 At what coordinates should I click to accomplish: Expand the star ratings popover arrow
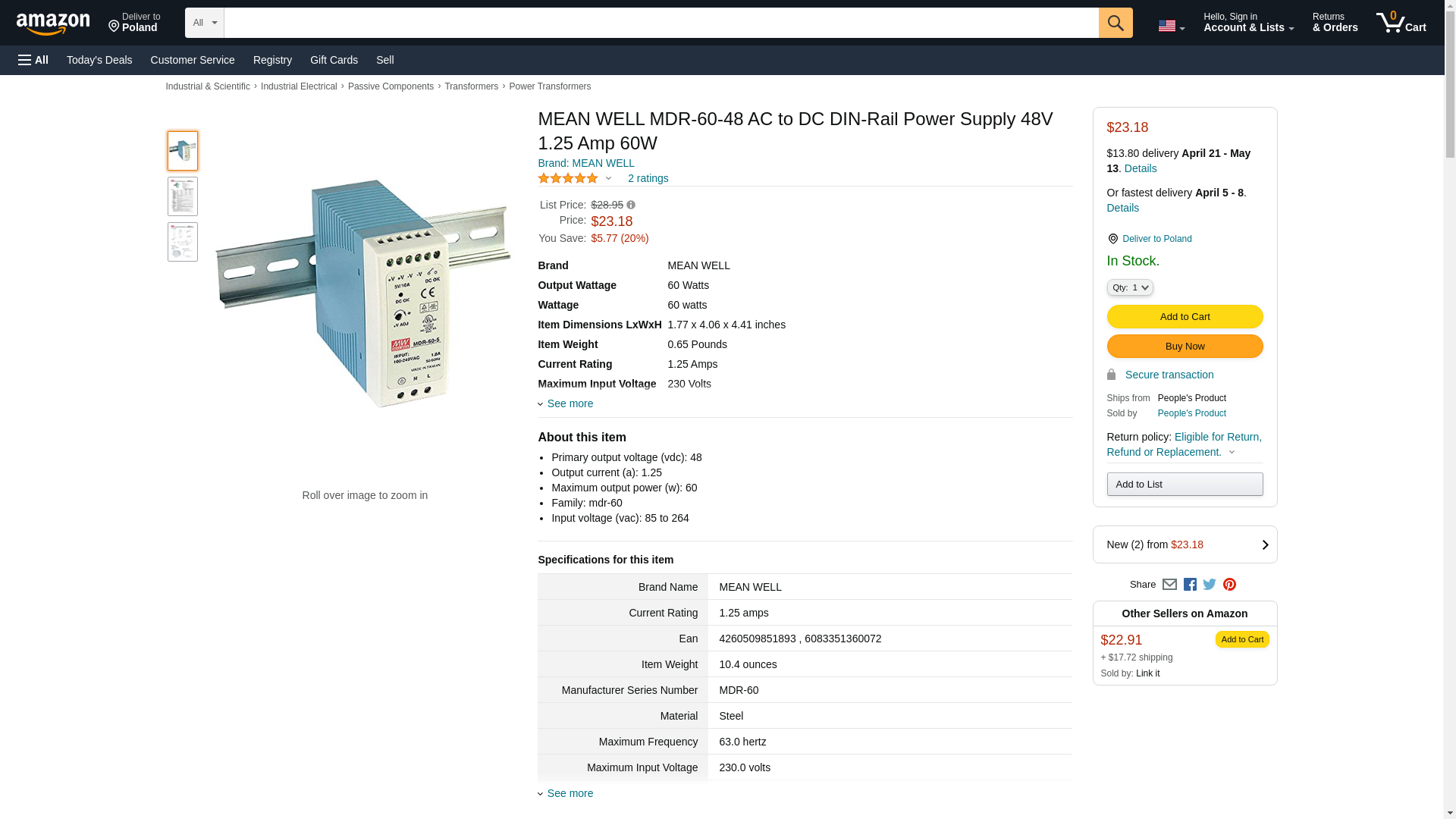pos(608,179)
